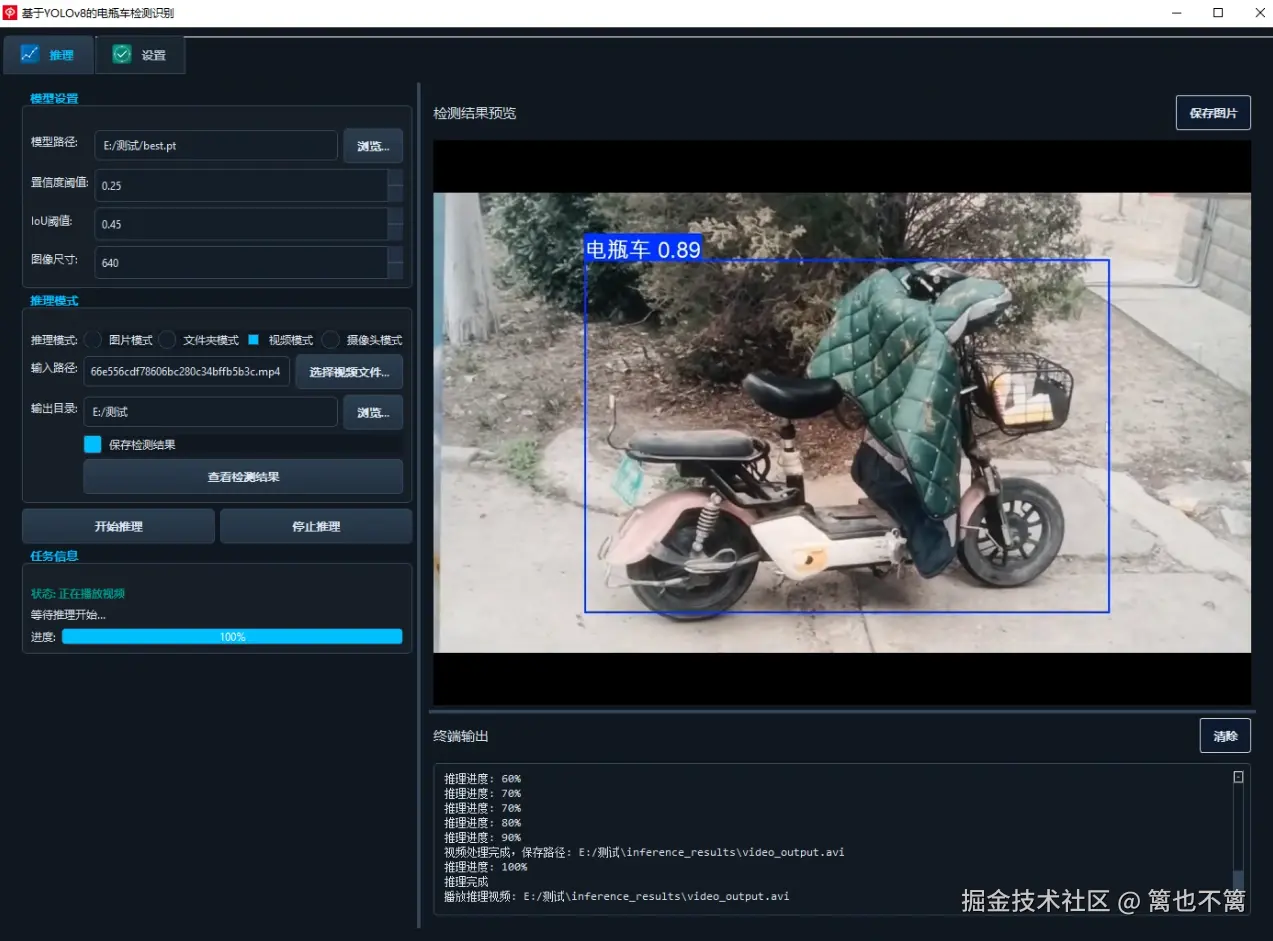
Task: Click the terminal line 播放推理视频 path
Action: [616, 896]
